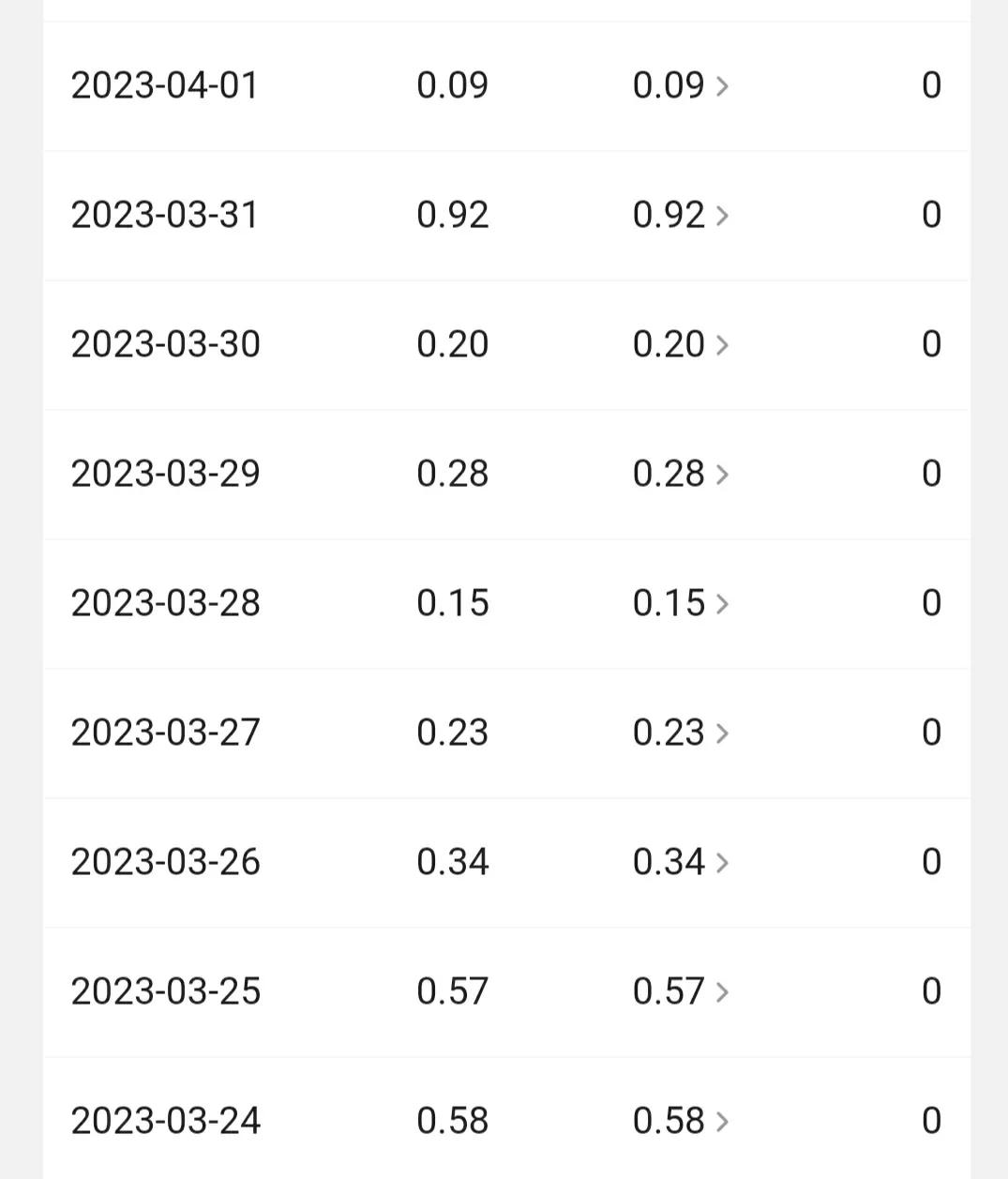Choose the 2023-03-28 date row
The width and height of the screenshot is (1008, 1179).
165,603
